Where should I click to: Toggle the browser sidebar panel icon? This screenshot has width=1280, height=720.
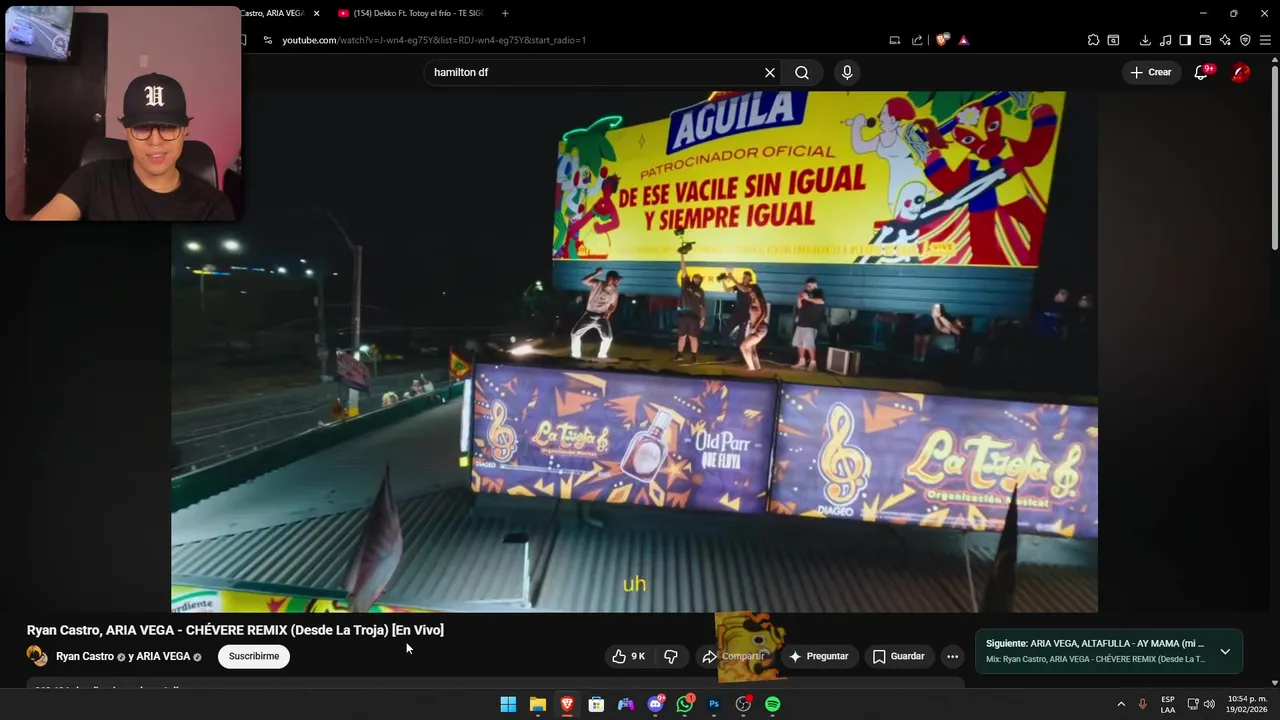(1185, 40)
